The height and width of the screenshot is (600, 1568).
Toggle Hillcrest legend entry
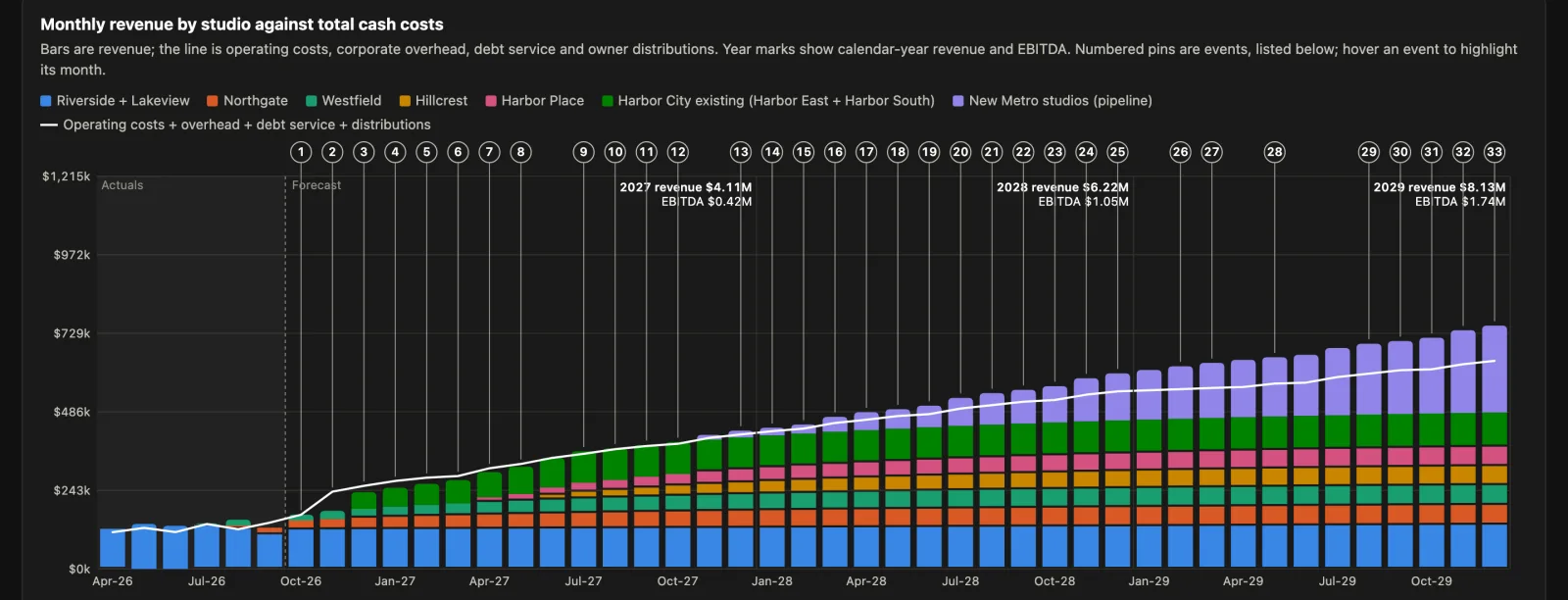[x=433, y=101]
